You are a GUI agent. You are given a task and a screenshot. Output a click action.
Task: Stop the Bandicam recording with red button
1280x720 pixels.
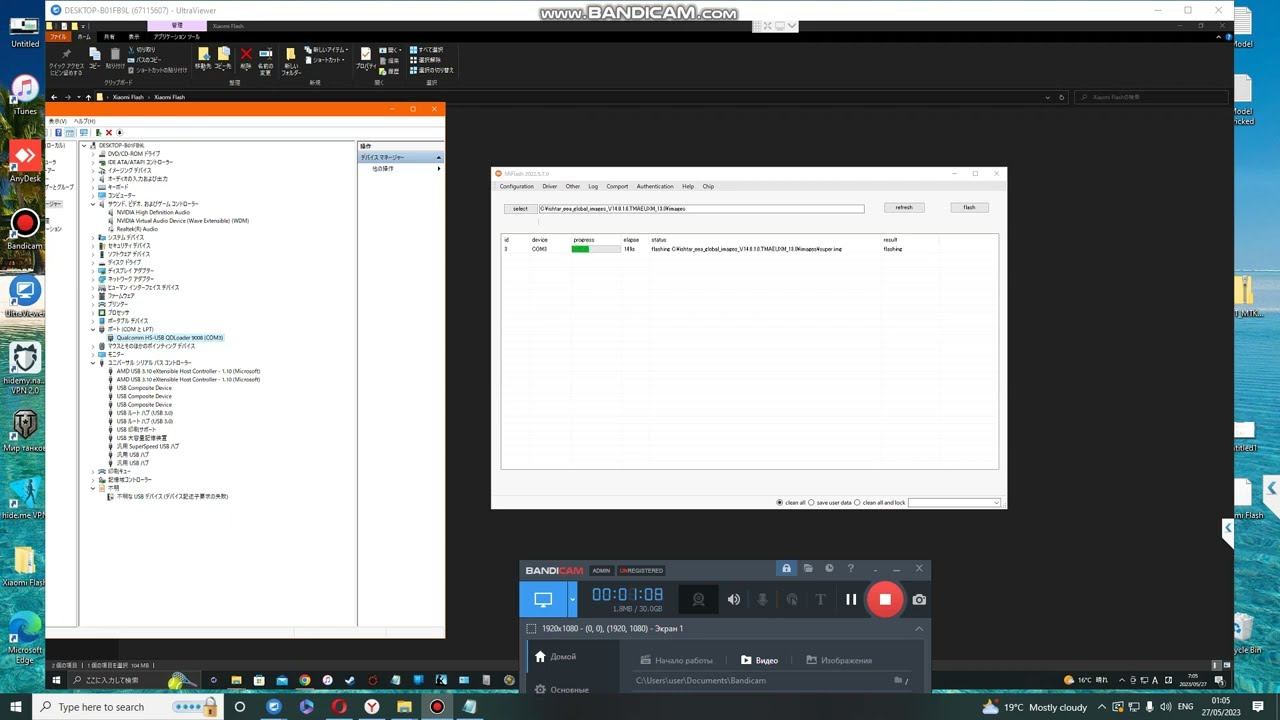coord(885,599)
